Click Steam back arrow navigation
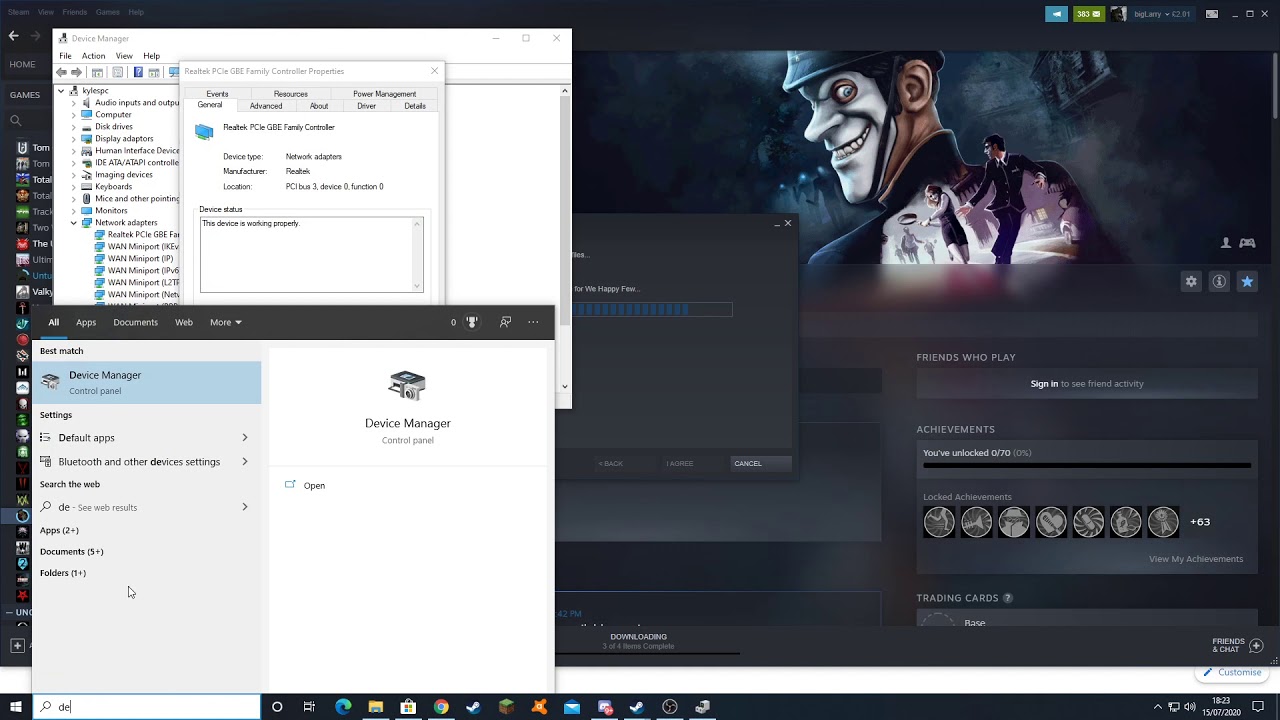This screenshot has width=1280, height=720. point(13,36)
